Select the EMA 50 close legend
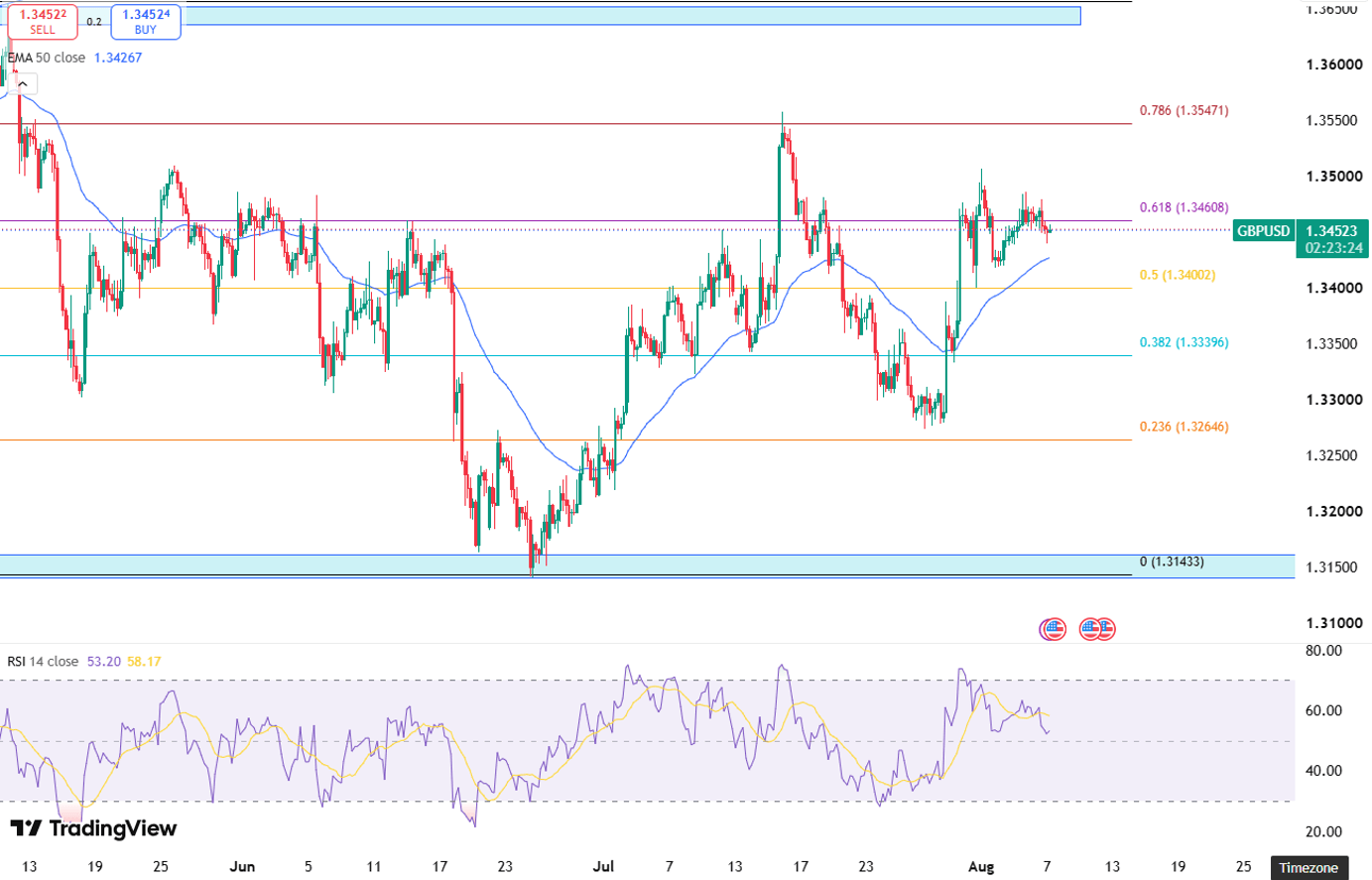The height and width of the screenshot is (880, 1372). (47, 58)
